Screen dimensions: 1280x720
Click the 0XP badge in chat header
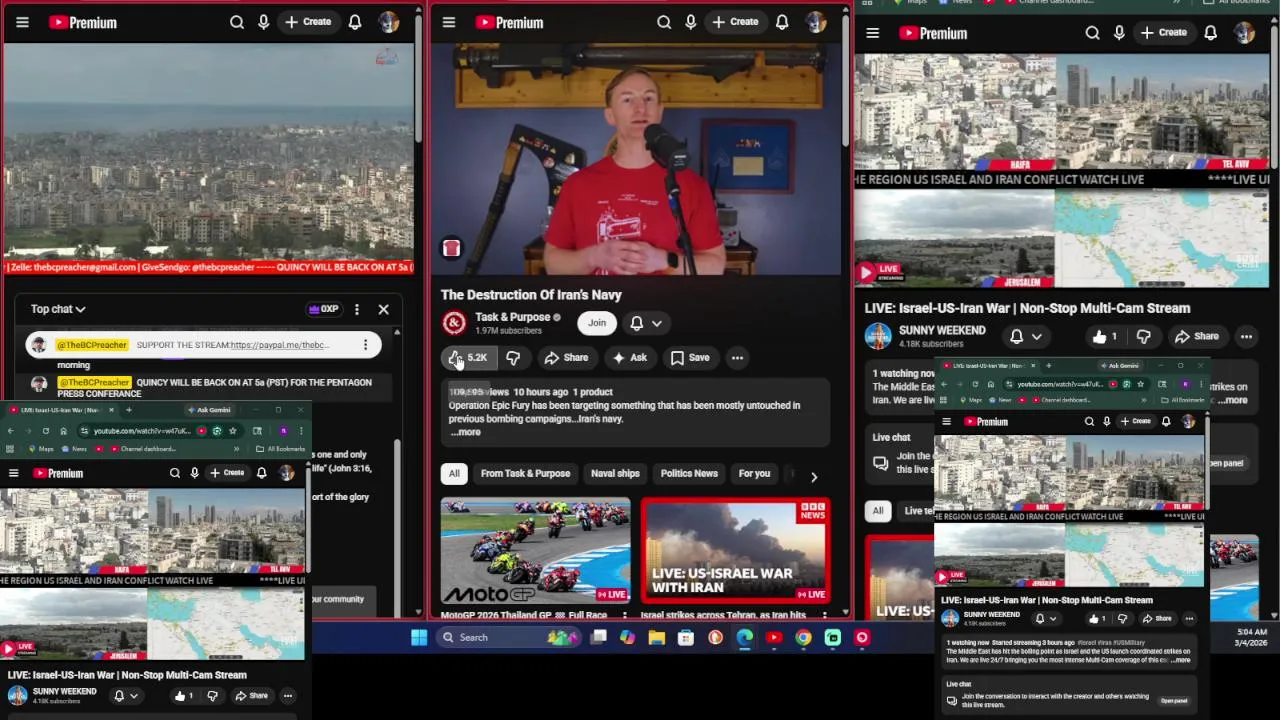coord(323,309)
